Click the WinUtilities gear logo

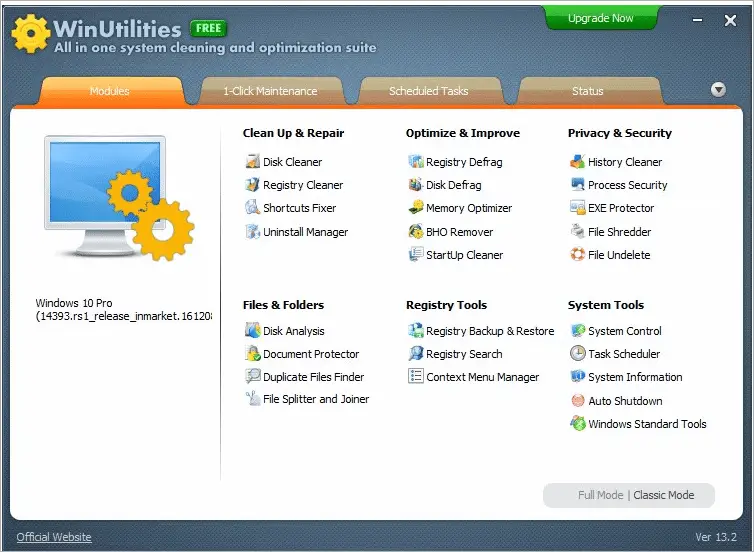31,33
